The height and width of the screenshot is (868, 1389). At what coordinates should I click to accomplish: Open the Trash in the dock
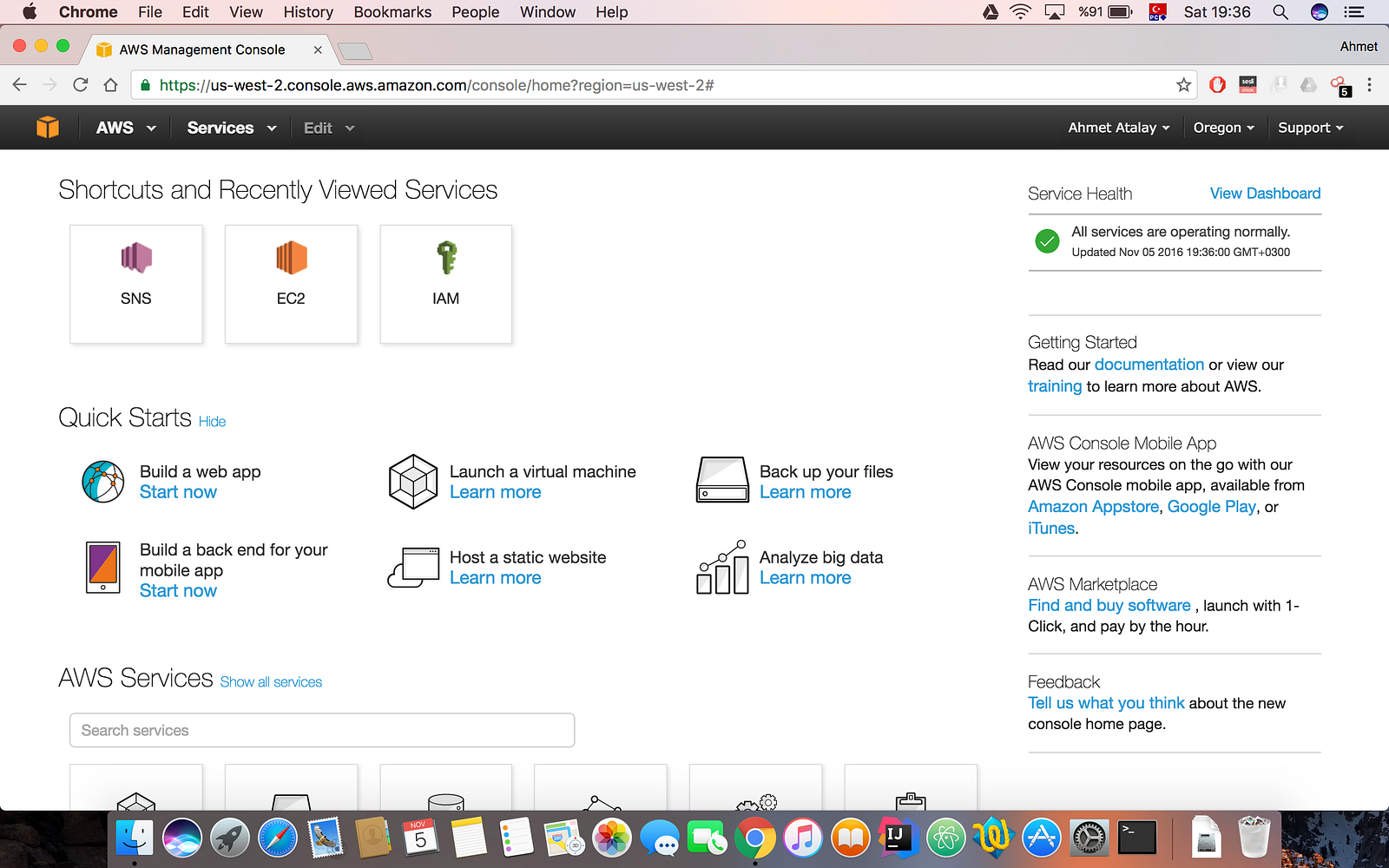[x=1254, y=838]
